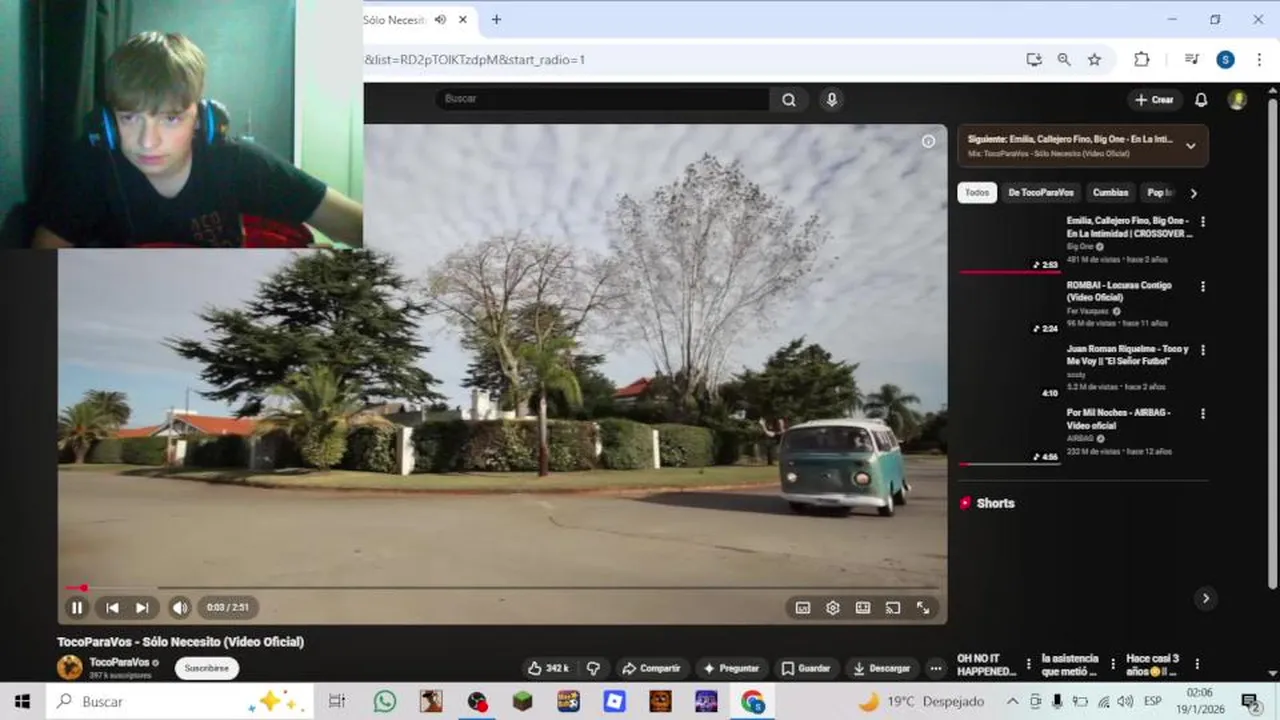Open options for OH NO IT HAPPENED short
This screenshot has width=1280, height=720.
coord(1028,664)
